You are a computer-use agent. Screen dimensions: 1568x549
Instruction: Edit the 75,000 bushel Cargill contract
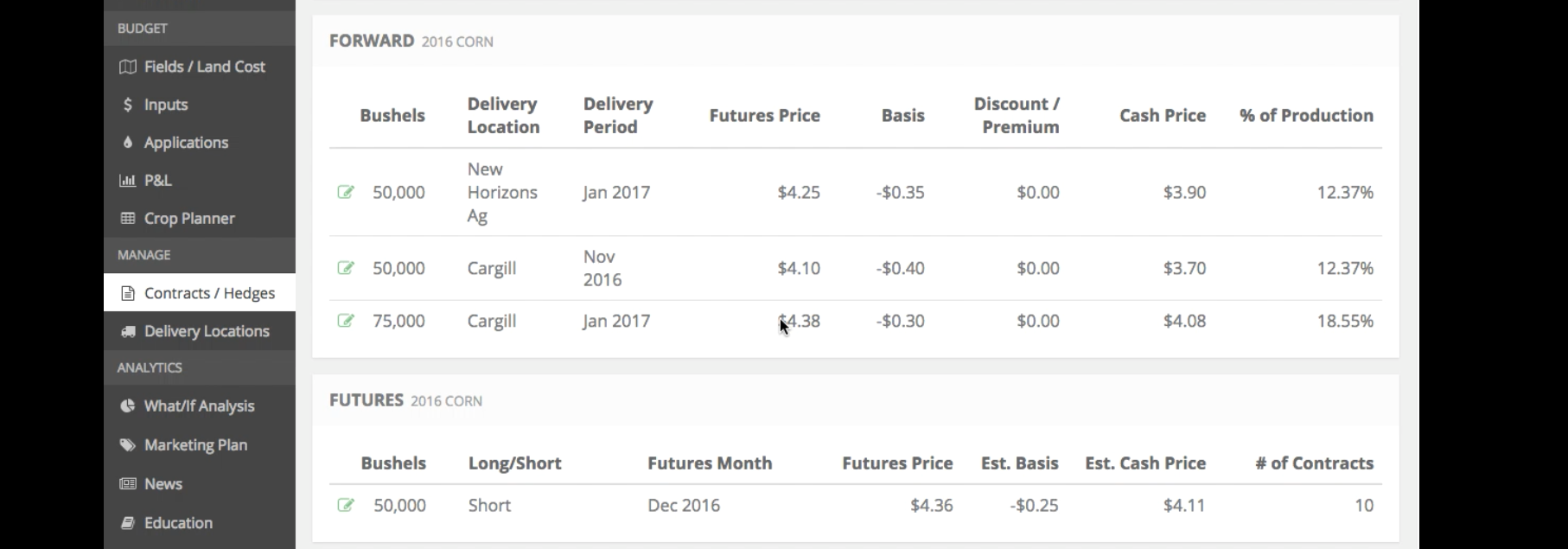click(x=346, y=321)
